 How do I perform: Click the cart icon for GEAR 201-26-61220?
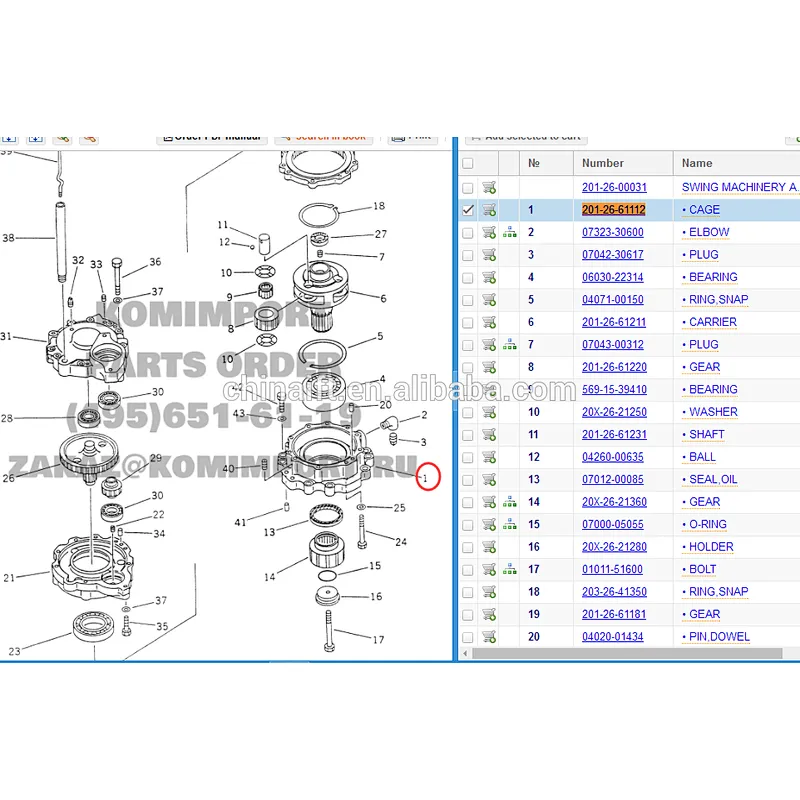point(489,367)
